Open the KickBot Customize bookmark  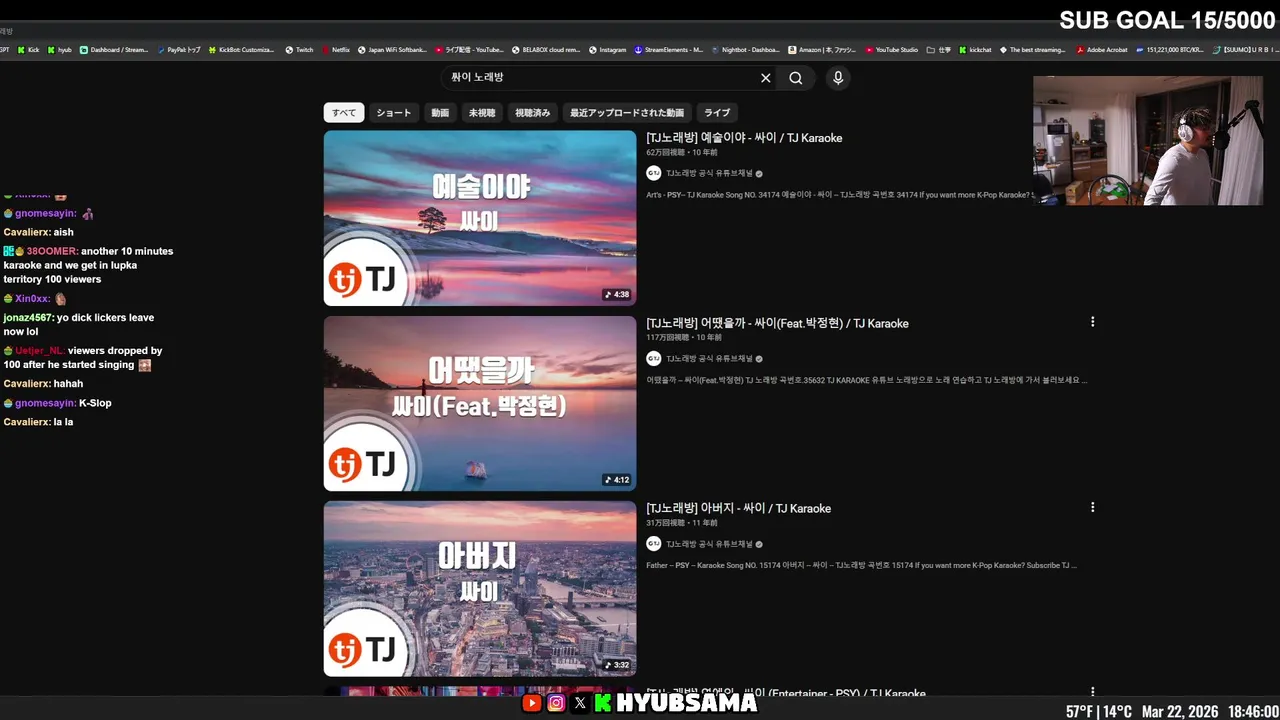pyautogui.click(x=242, y=49)
